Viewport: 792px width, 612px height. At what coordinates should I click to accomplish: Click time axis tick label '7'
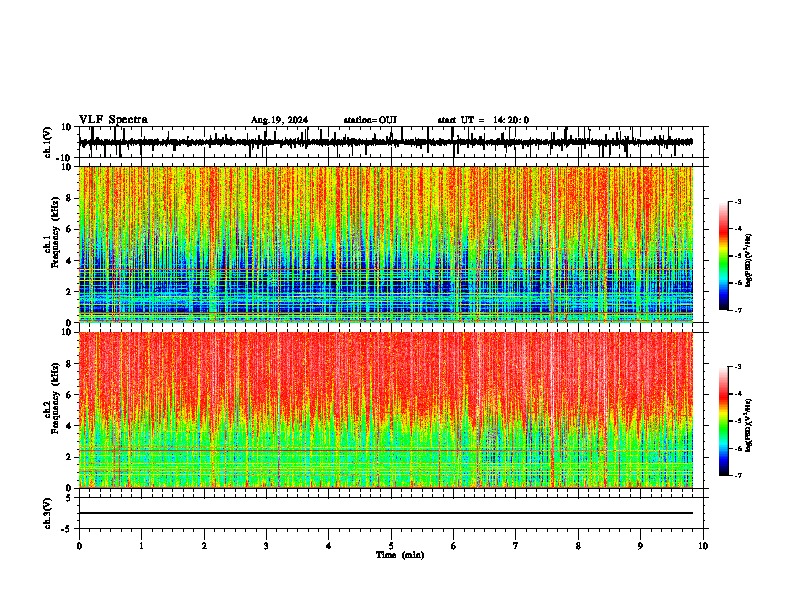pos(516,546)
